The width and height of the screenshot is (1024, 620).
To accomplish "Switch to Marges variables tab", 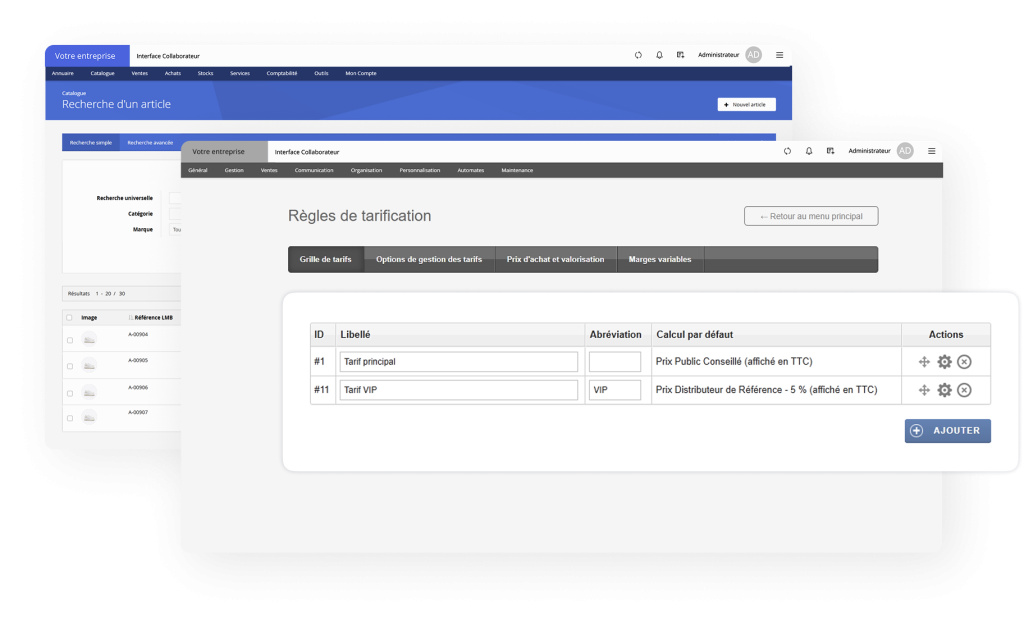I will (x=660, y=260).
